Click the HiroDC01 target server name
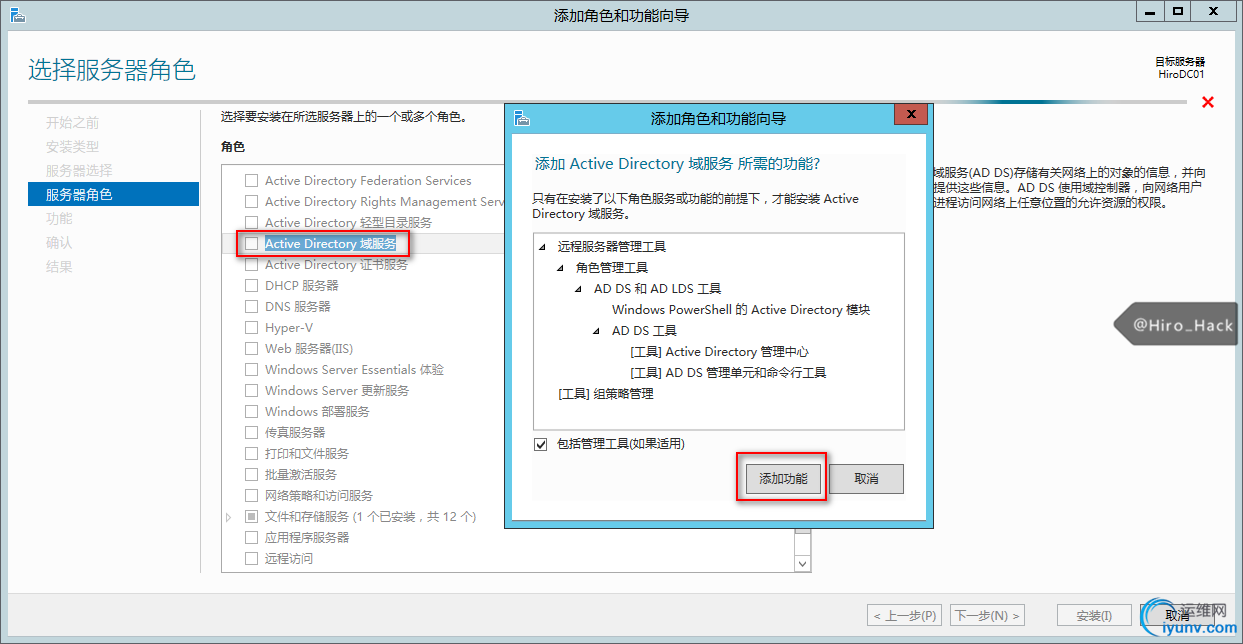The width and height of the screenshot is (1243, 644). (x=1181, y=74)
